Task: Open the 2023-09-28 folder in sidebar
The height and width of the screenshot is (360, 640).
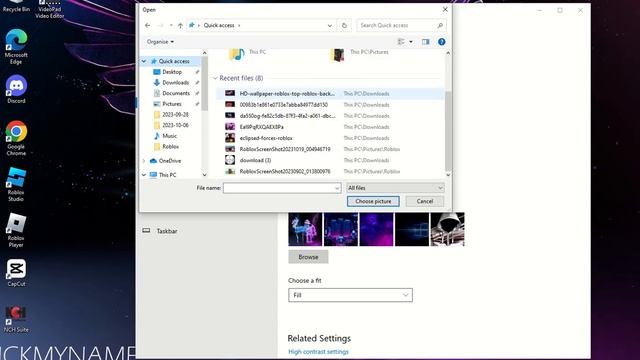Action: coord(175,115)
